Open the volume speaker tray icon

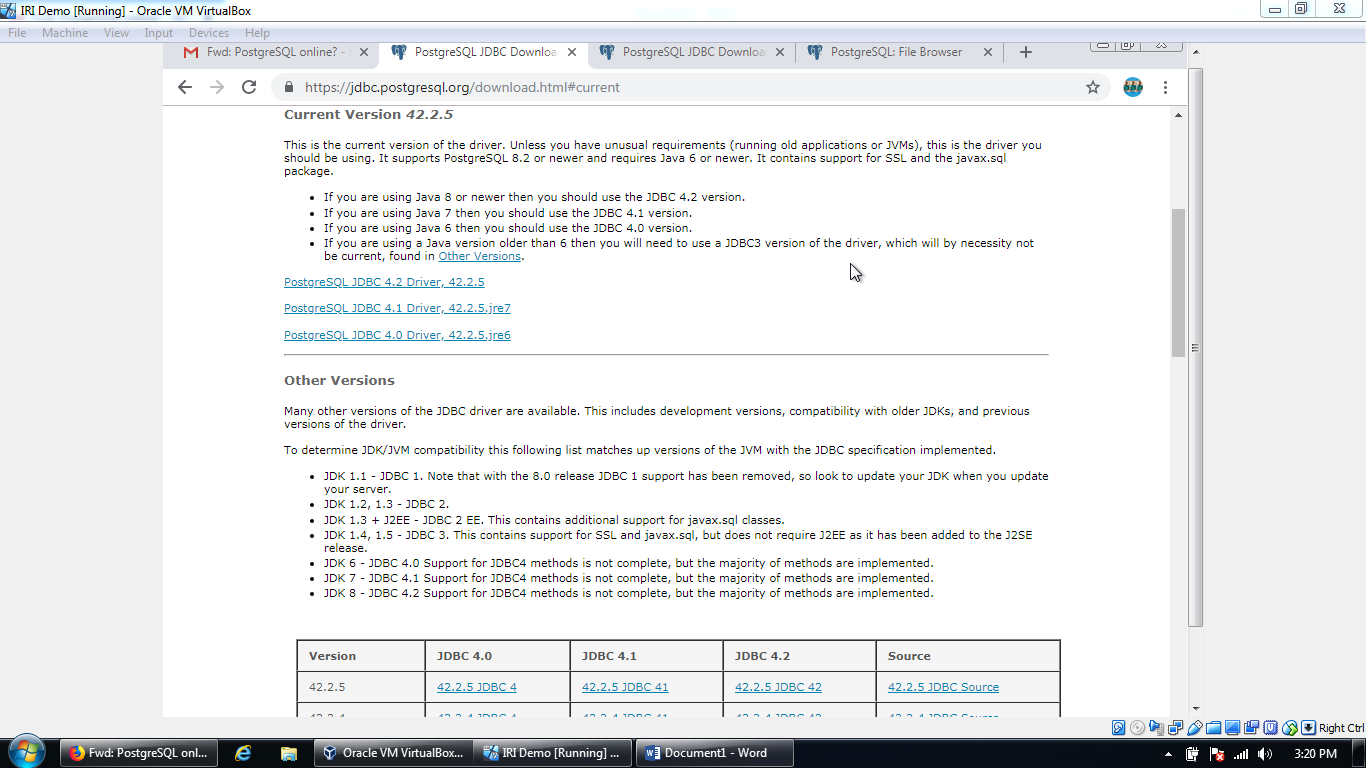pos(1265,755)
